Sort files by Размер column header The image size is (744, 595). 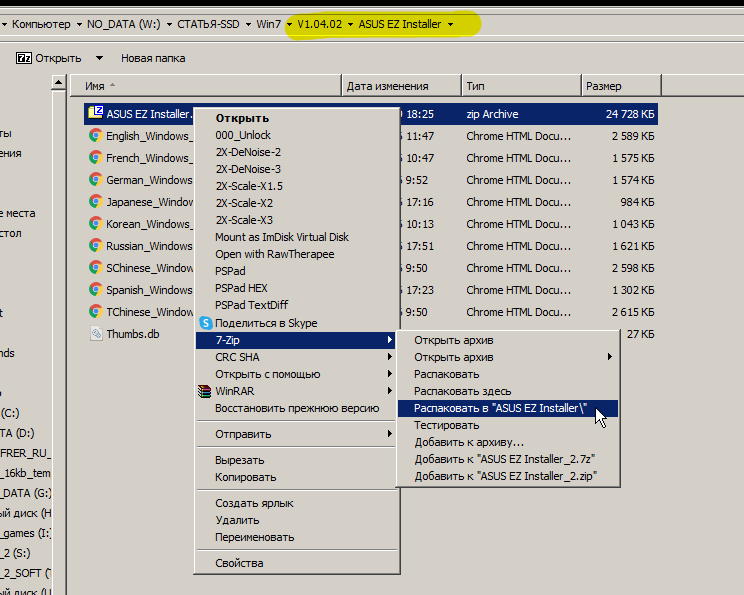pos(604,86)
